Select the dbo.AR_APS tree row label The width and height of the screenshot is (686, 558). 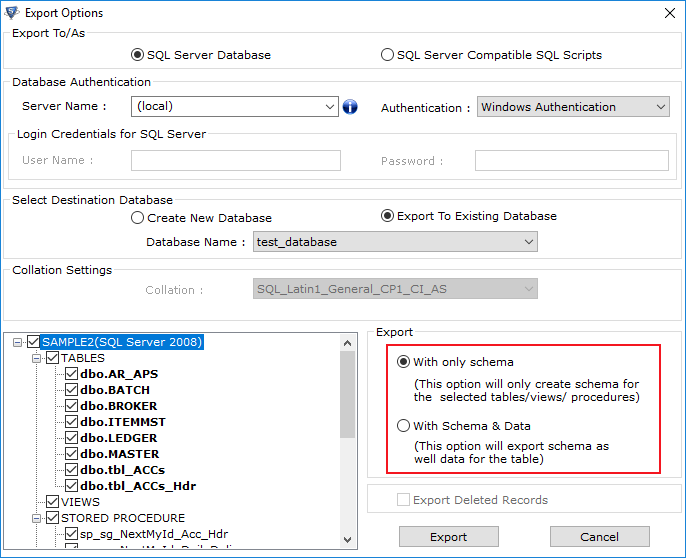[x=119, y=374]
